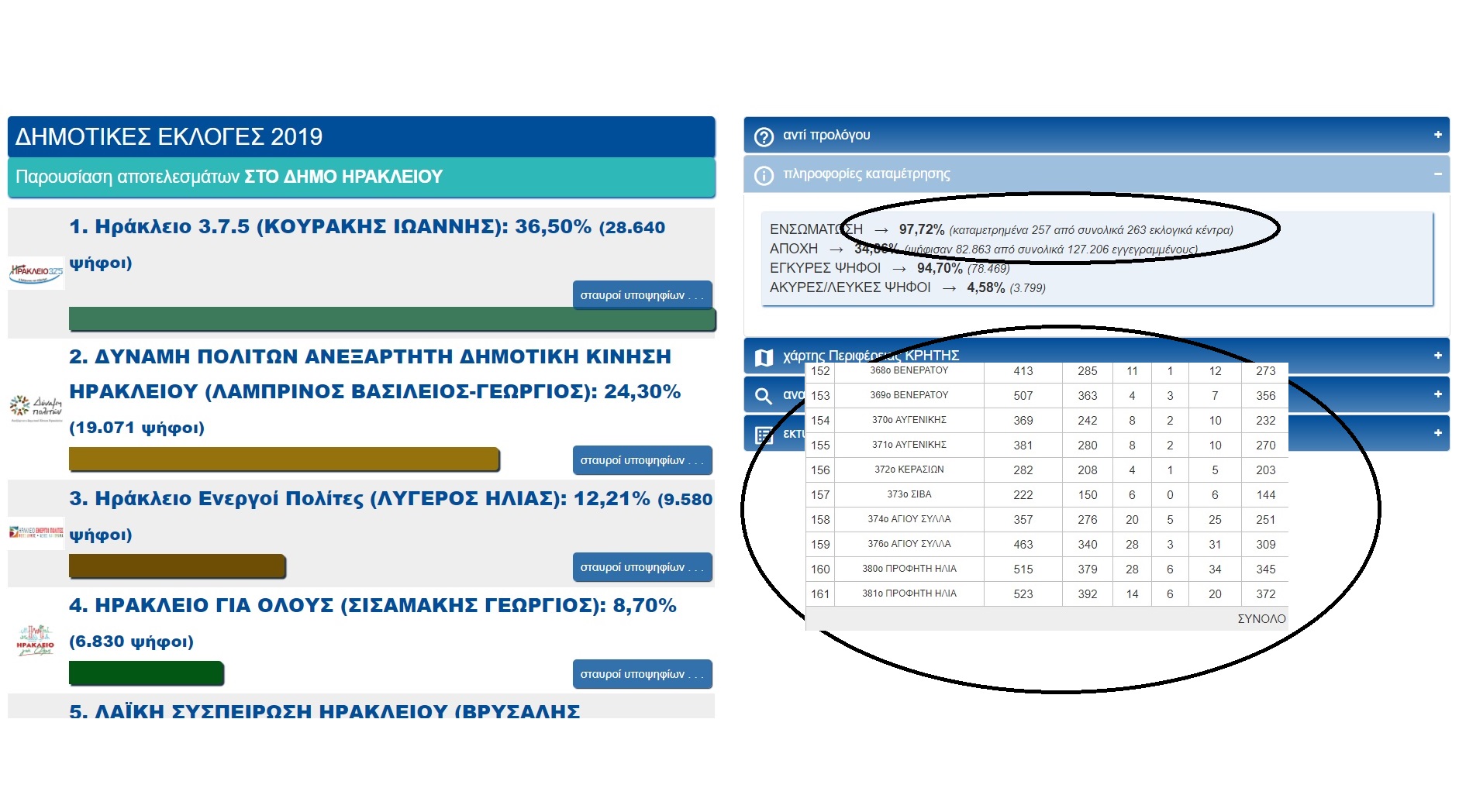Open the χάρτης Περιφέρειας ΚΡΗΤΗΣ header title
The height and width of the screenshot is (812, 1459).
[x=871, y=355]
